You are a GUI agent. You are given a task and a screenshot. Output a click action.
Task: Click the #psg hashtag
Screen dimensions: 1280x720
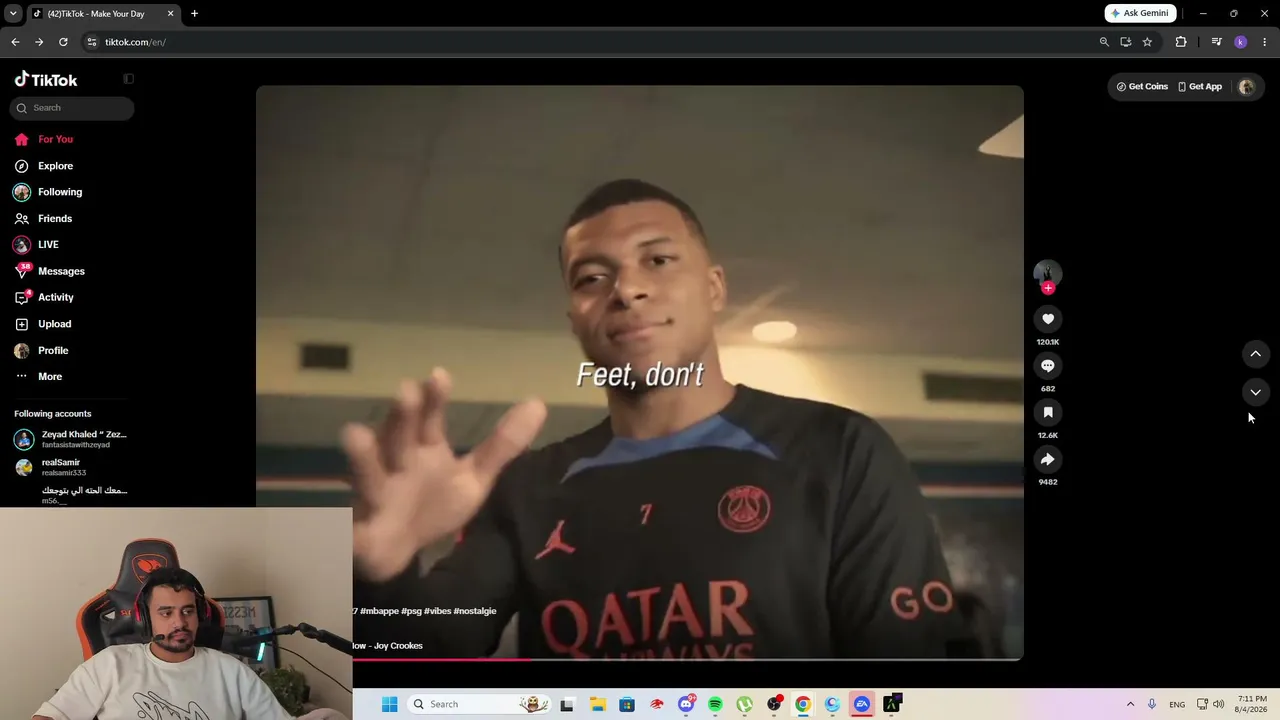411,611
